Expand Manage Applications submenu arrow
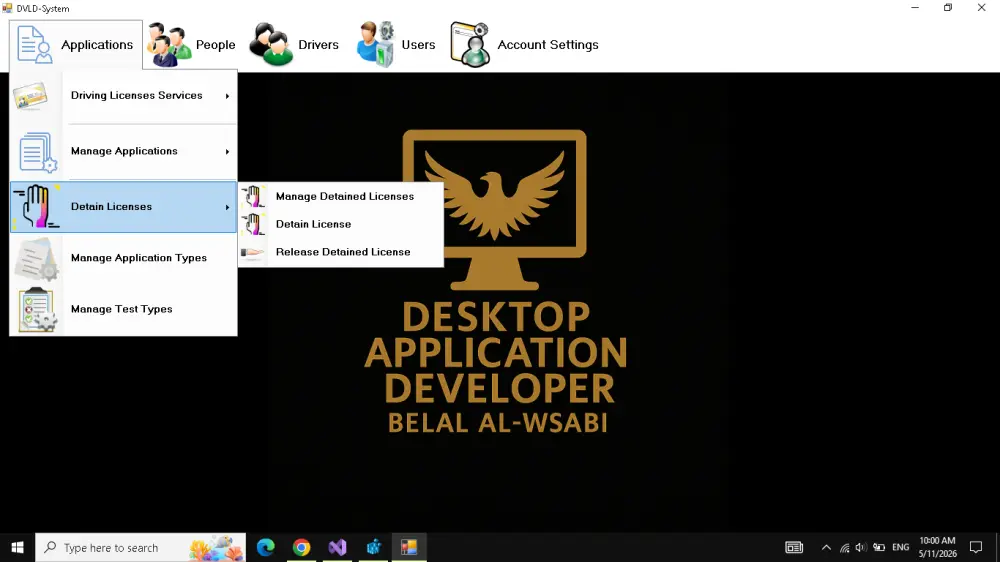1000x562 pixels. [227, 152]
